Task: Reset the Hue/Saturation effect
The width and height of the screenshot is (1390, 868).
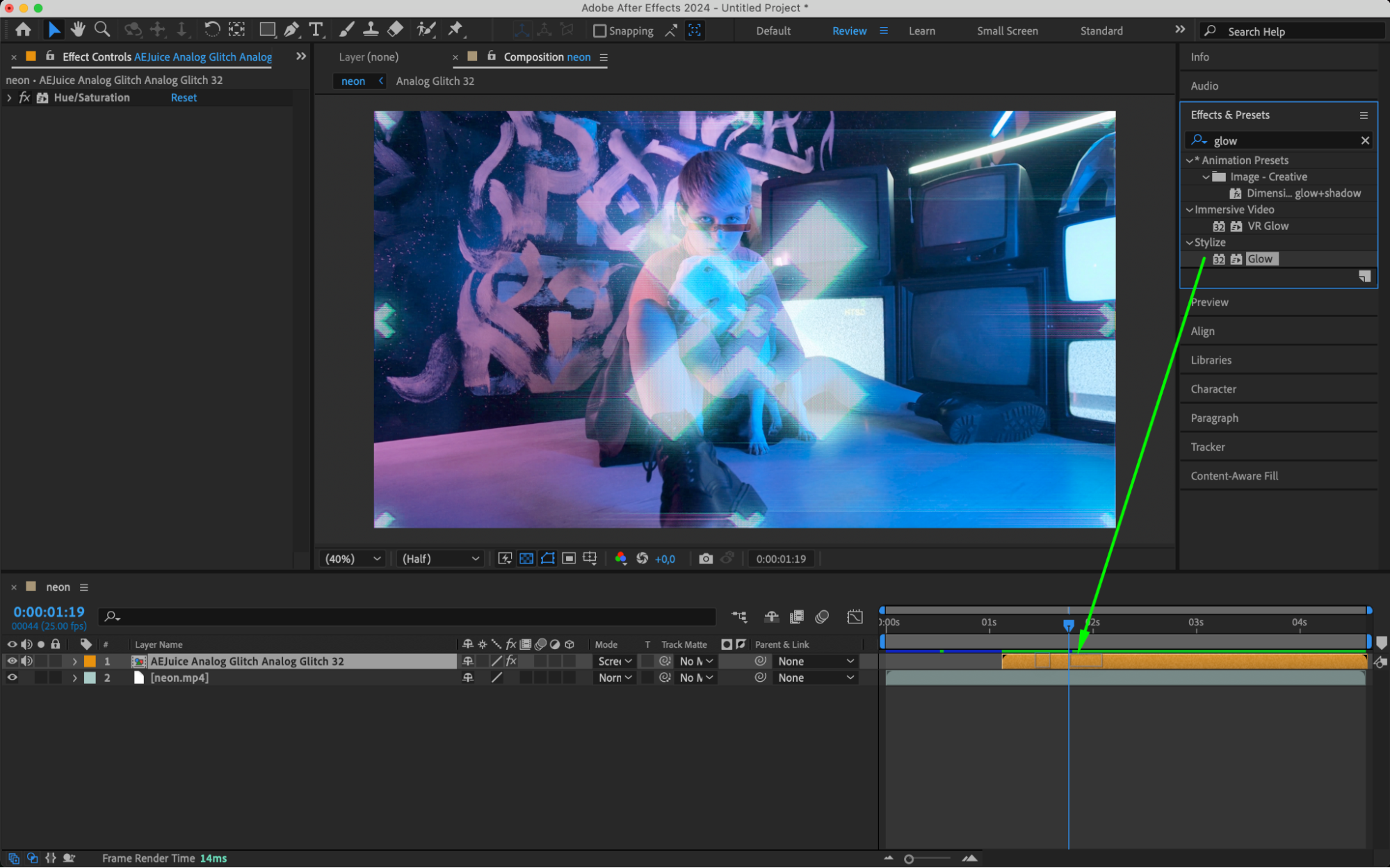Action: coord(184,98)
